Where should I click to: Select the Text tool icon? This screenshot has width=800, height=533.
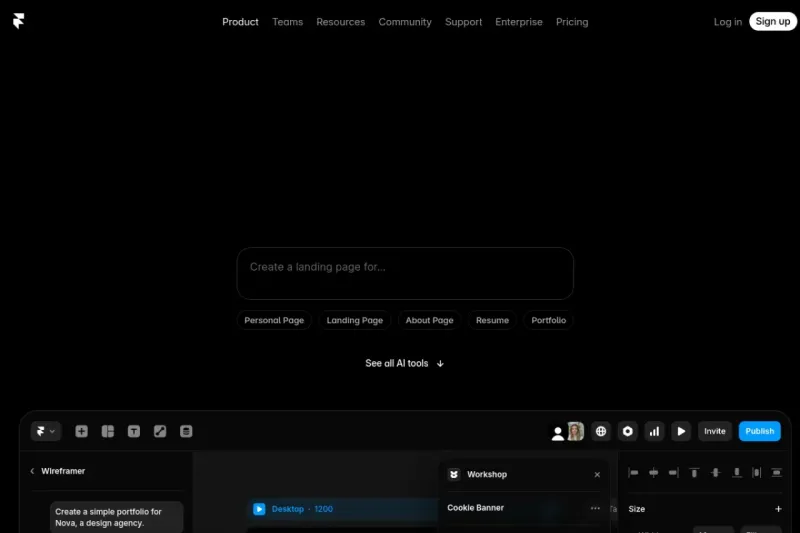[134, 432]
